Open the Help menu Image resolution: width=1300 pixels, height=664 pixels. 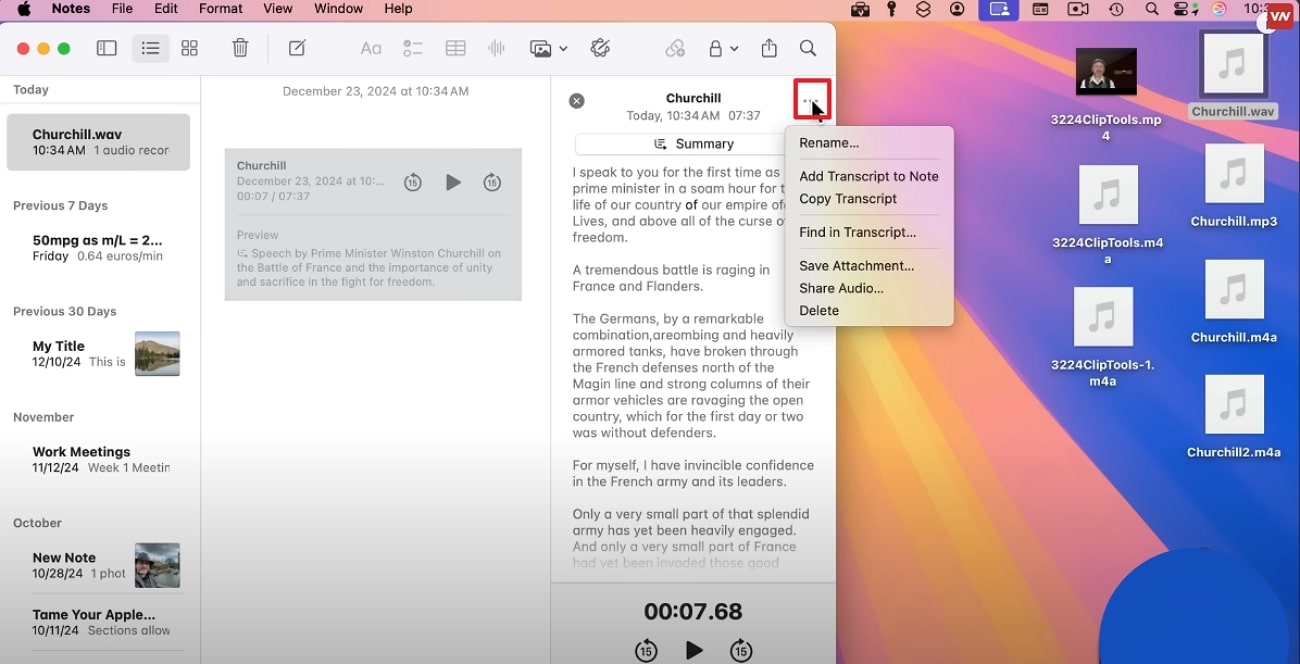(x=398, y=9)
